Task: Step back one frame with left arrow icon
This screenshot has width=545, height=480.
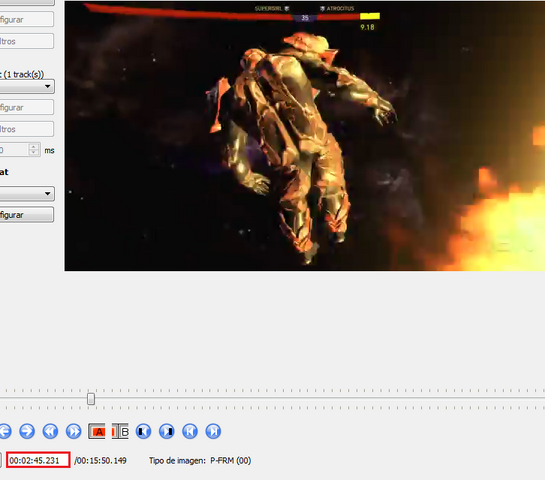Action: pyautogui.click(x=5, y=431)
